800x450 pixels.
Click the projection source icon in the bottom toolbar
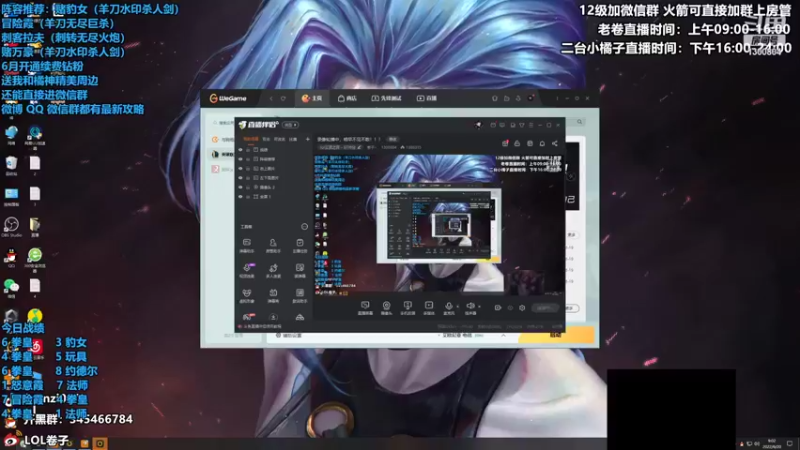coord(407,308)
